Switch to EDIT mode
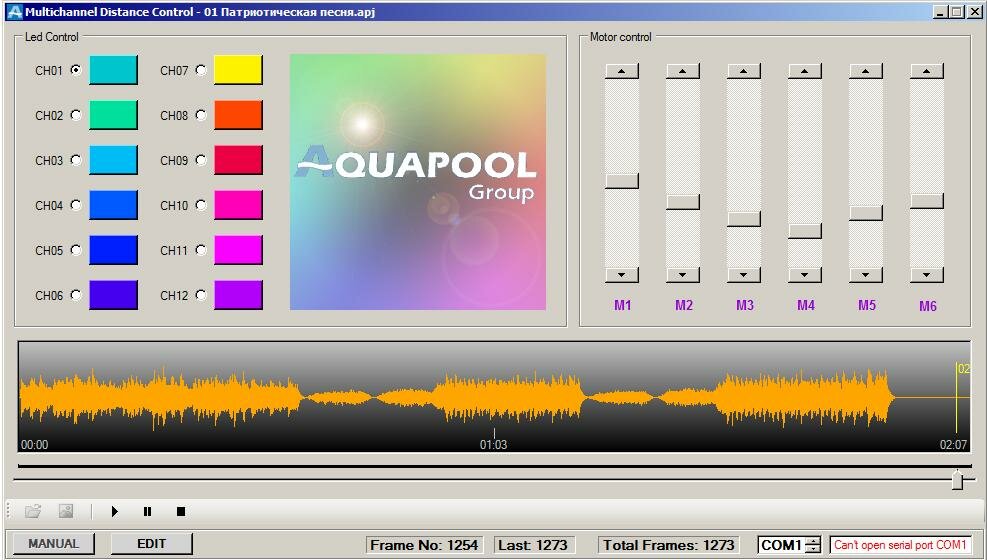The height and width of the screenshot is (560, 987). tap(151, 544)
